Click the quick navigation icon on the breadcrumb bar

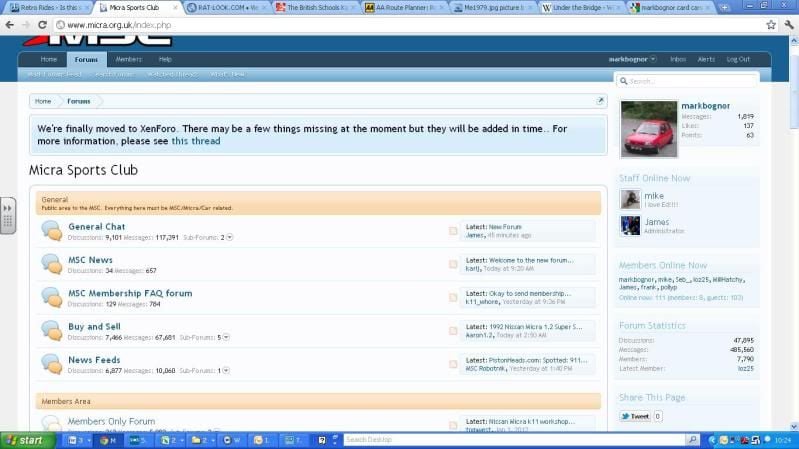tap(600, 101)
